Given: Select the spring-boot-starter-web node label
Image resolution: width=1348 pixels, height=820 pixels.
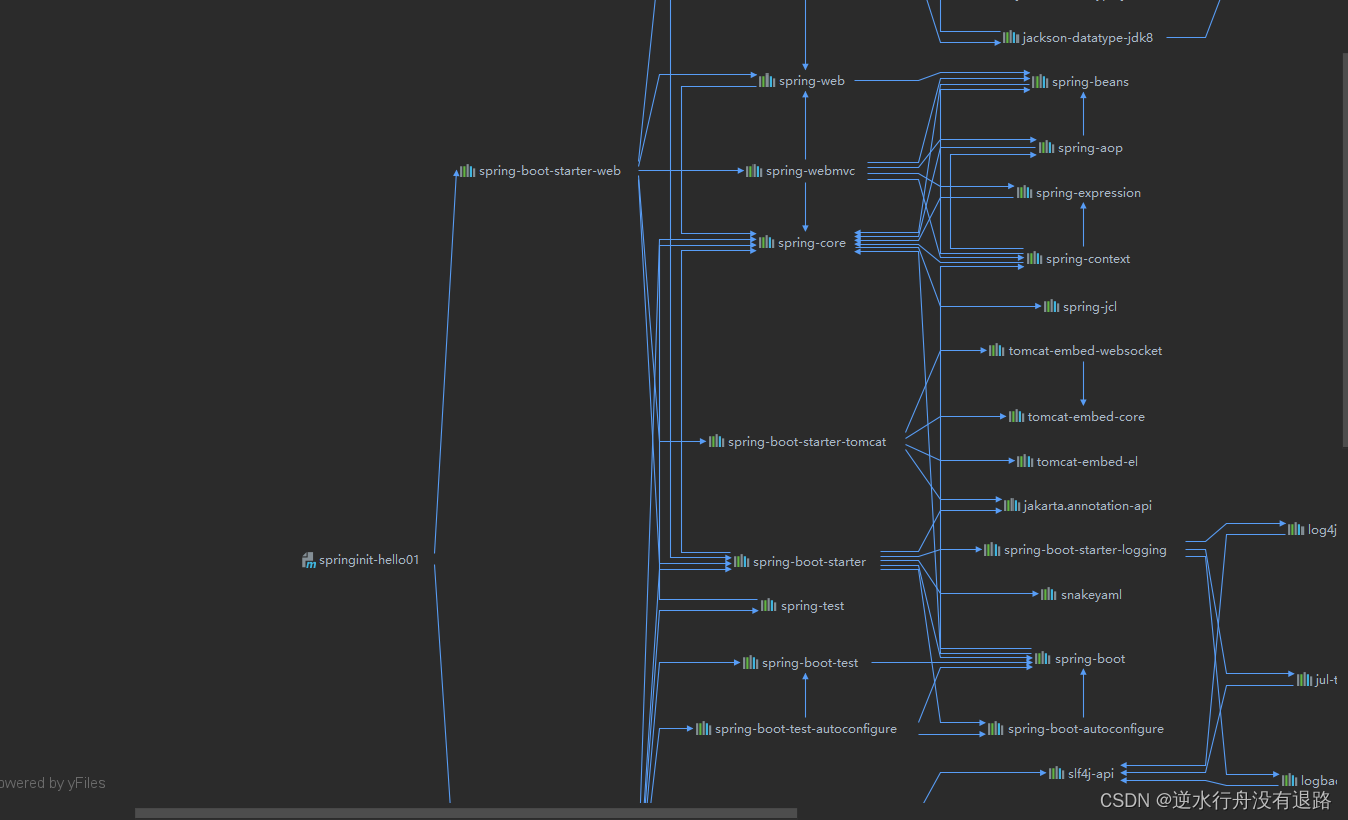Looking at the screenshot, I should 550,171.
